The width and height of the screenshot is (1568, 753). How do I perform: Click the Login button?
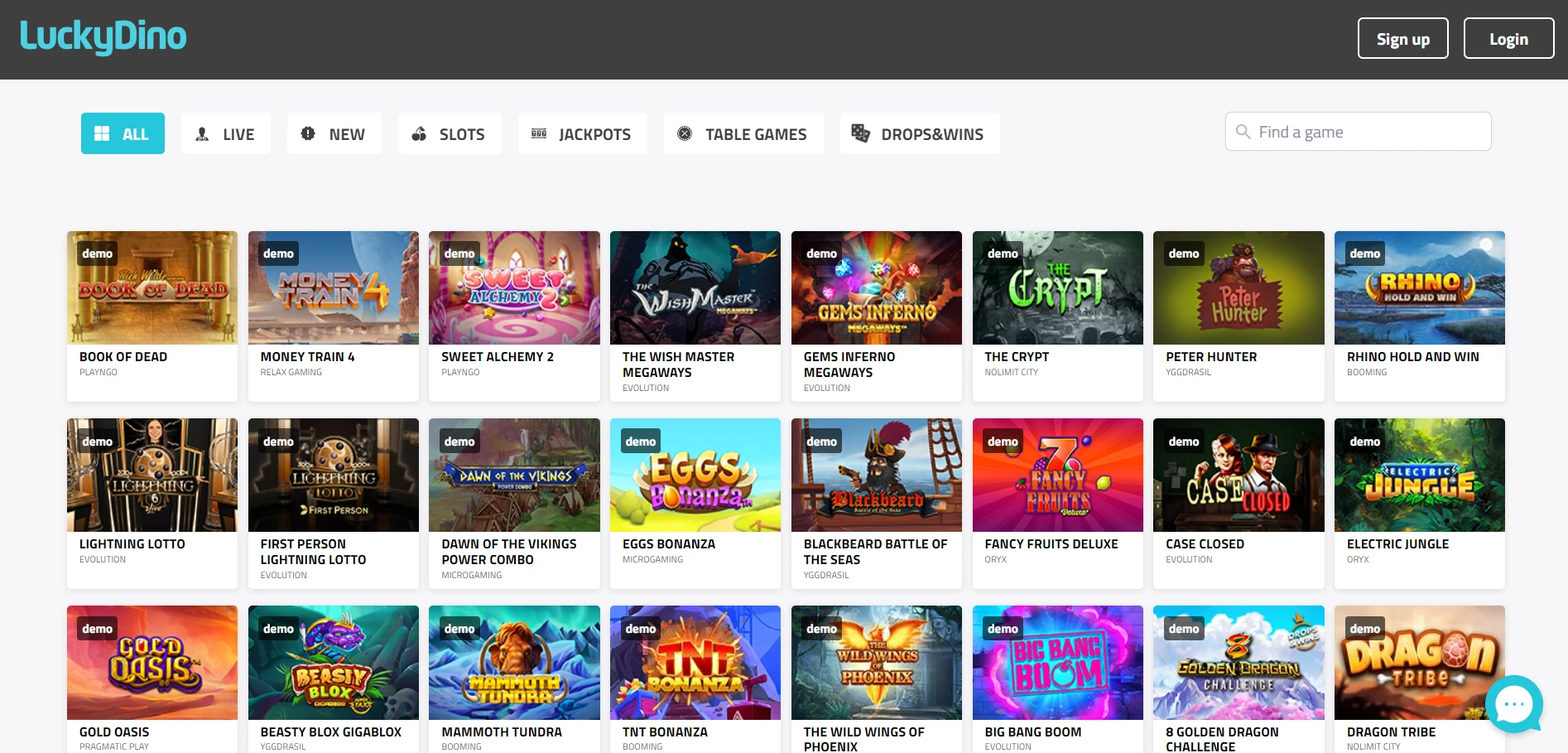coord(1509,38)
